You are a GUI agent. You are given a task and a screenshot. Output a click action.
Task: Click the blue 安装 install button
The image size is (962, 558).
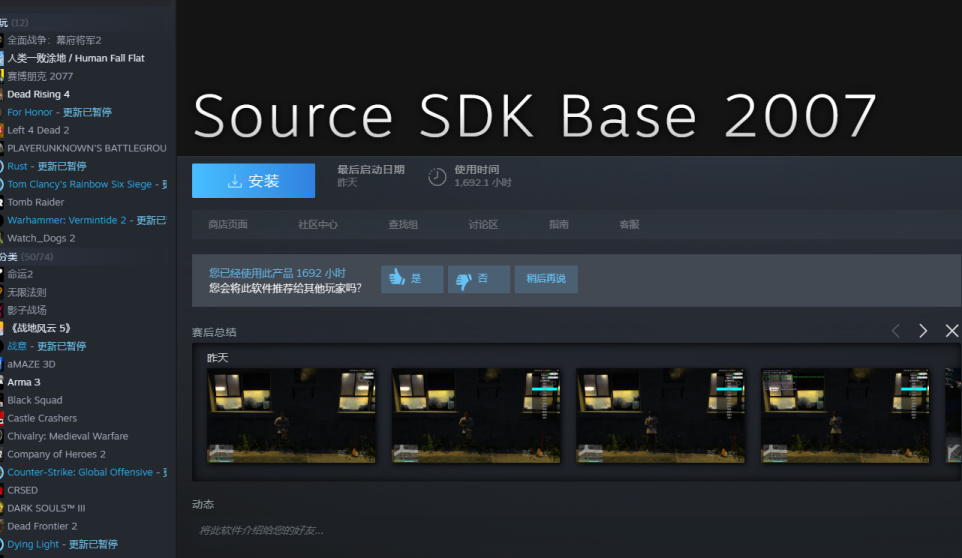coord(253,180)
